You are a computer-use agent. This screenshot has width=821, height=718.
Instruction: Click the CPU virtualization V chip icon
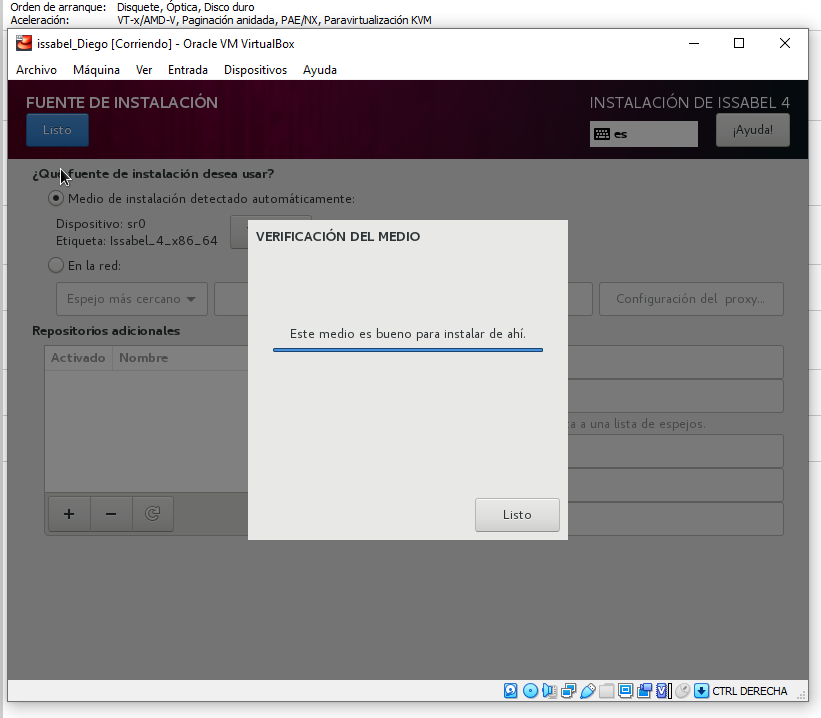(x=663, y=691)
